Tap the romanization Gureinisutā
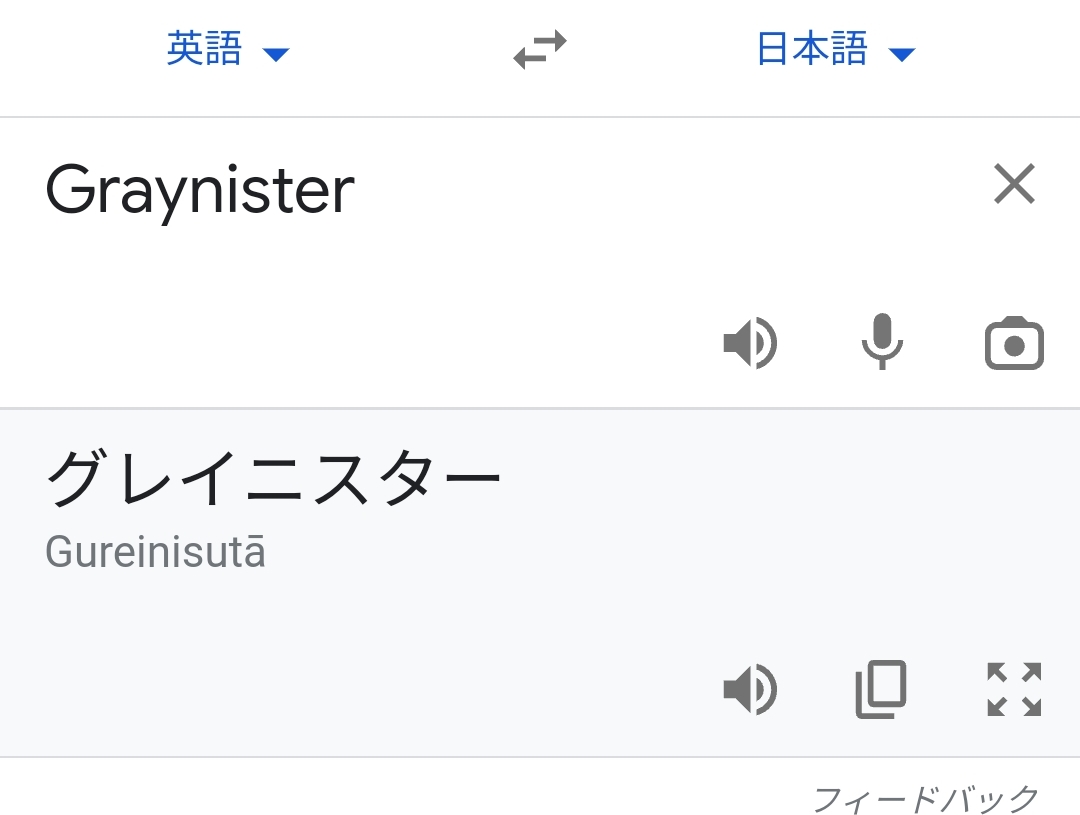The width and height of the screenshot is (1080, 815). click(x=156, y=553)
